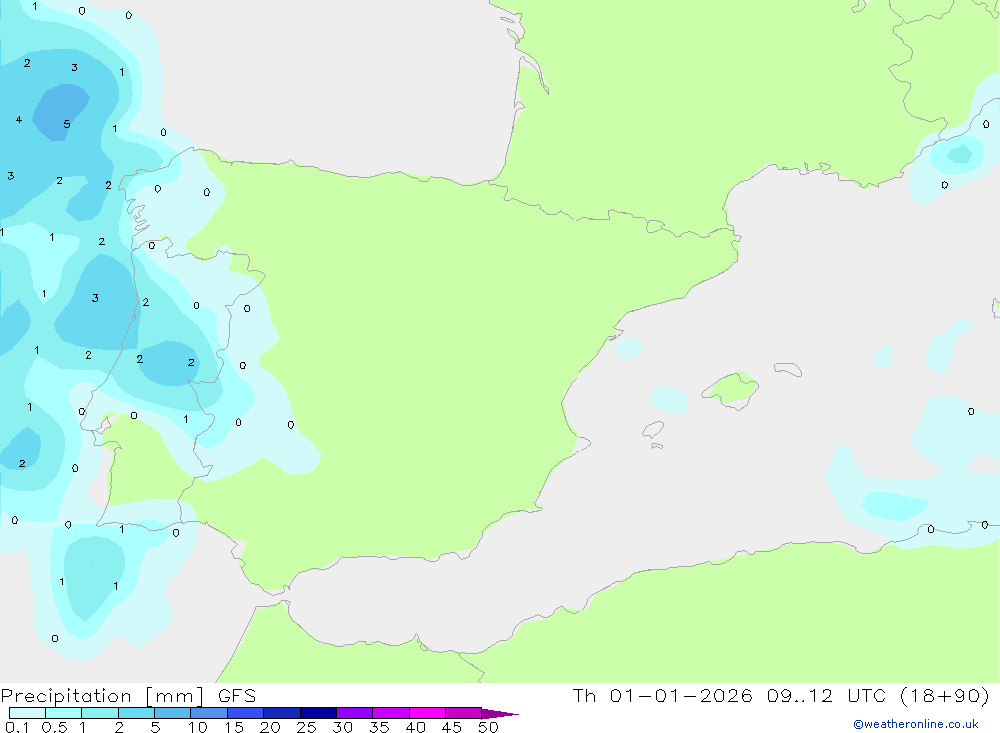Click the "4" precipitation value on the map
The height and width of the screenshot is (733, 1000).
[x=18, y=119]
